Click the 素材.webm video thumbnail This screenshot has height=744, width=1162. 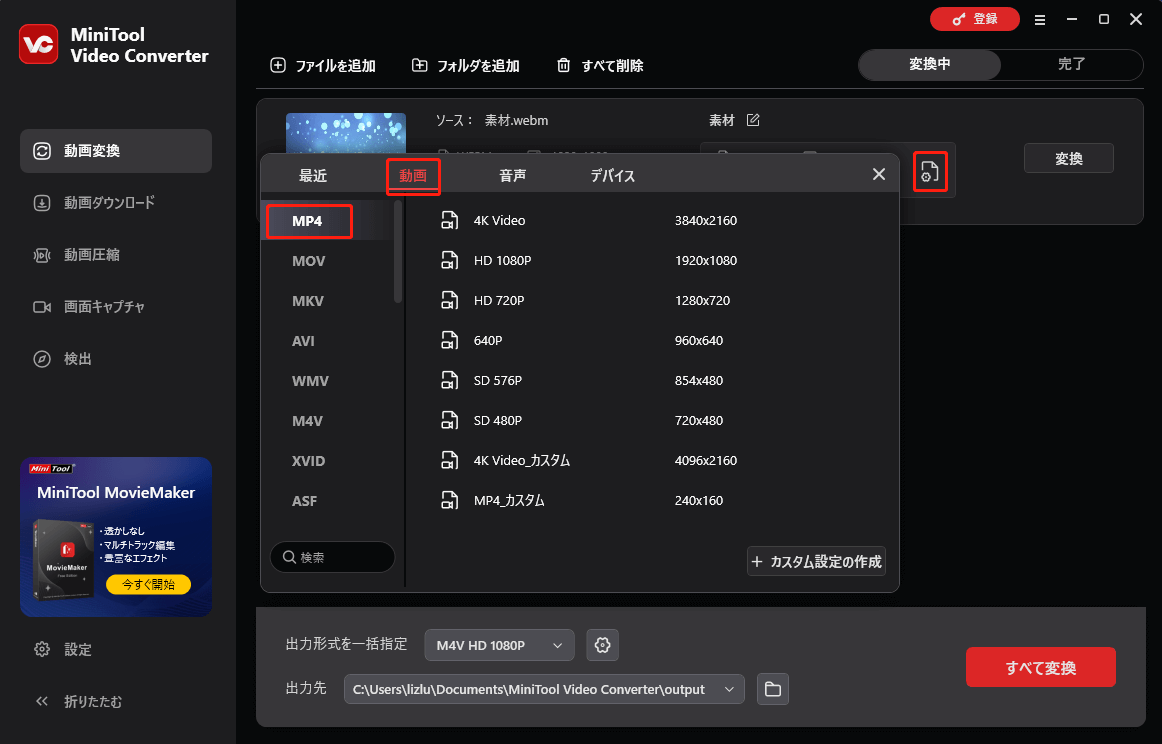point(346,133)
